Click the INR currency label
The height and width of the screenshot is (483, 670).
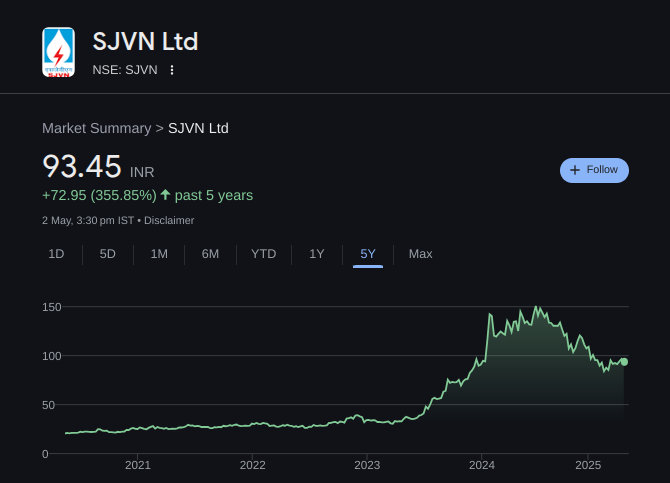click(x=142, y=172)
